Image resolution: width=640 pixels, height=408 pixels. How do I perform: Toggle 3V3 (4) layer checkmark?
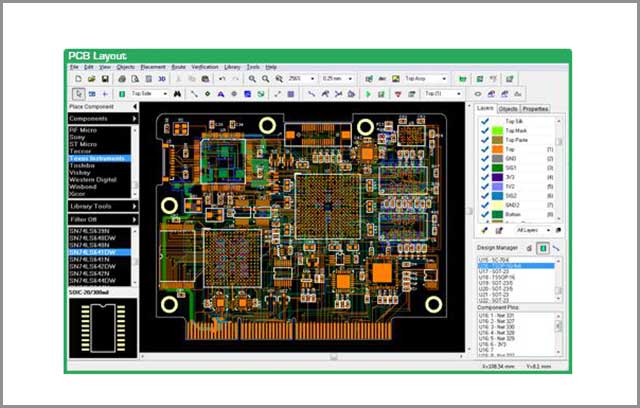pos(485,177)
